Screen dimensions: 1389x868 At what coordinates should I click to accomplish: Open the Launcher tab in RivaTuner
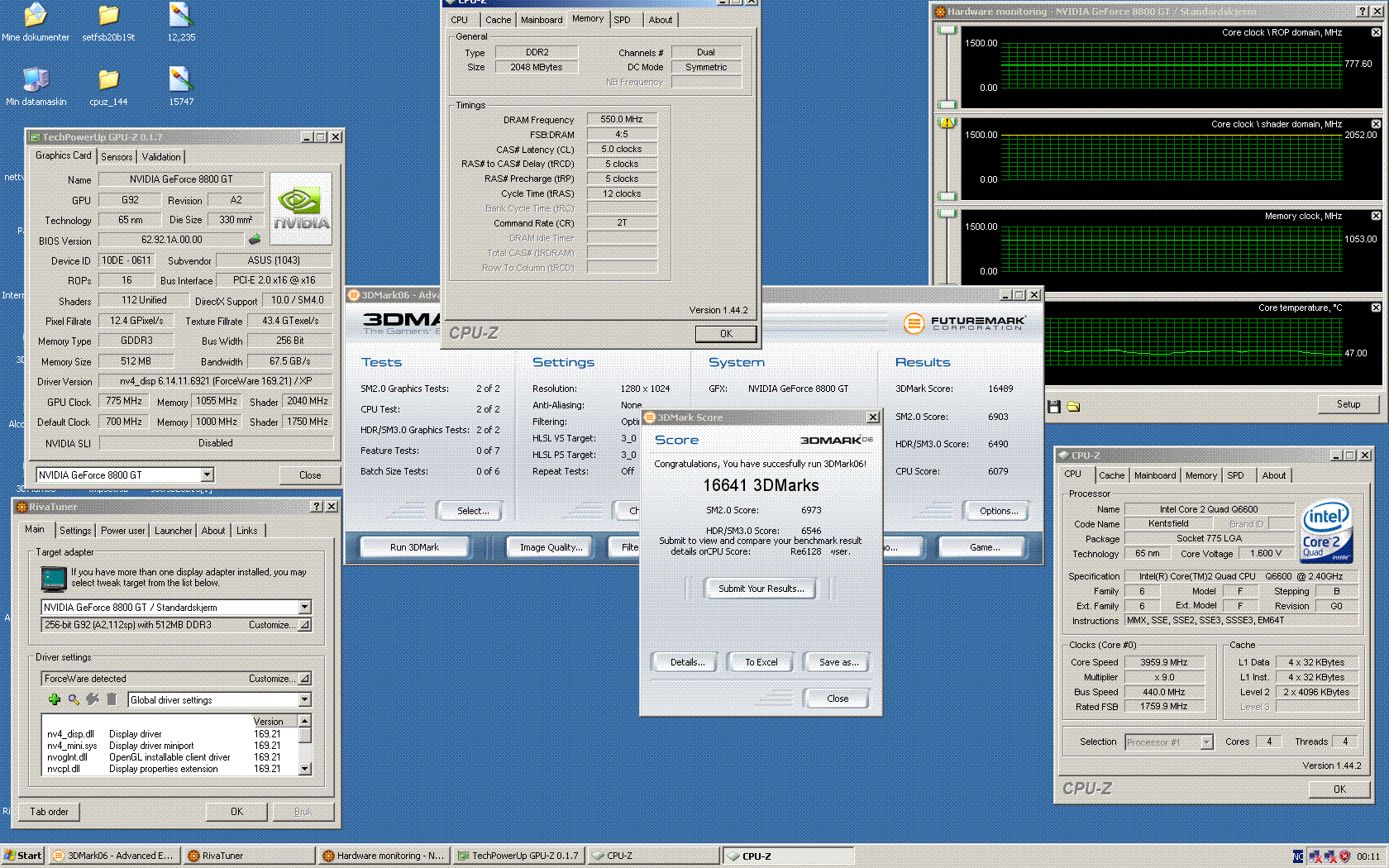[173, 531]
